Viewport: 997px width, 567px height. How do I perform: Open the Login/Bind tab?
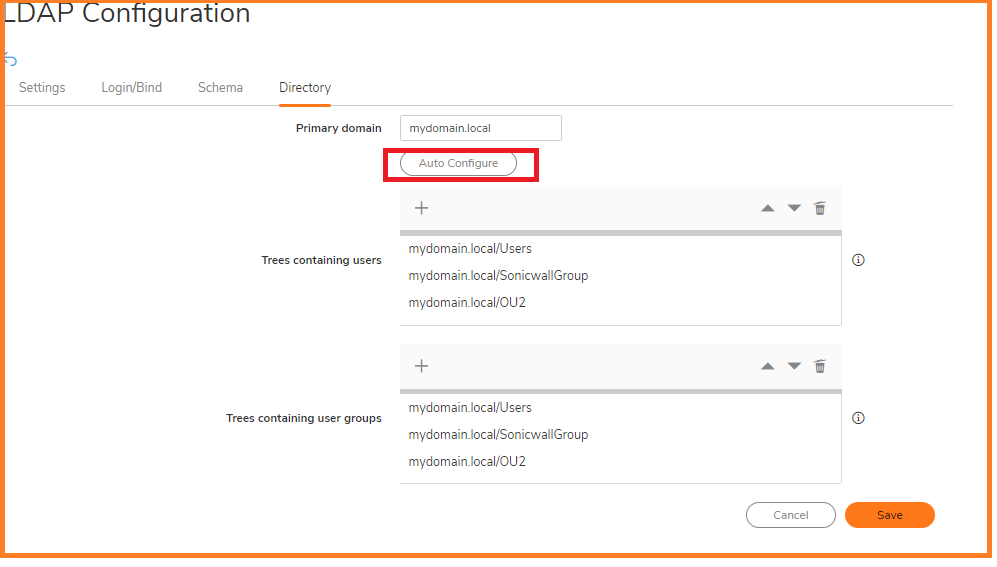[x=132, y=88]
